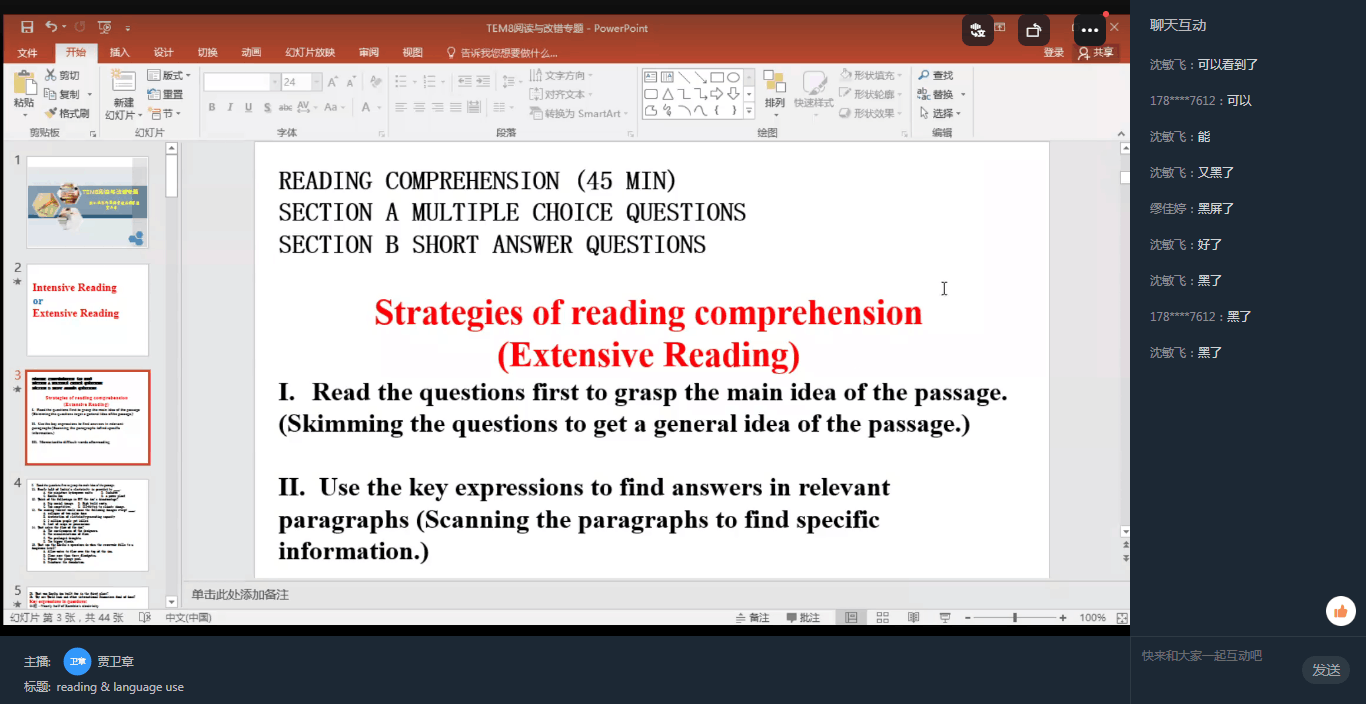Screen dimensions: 1366x704
Task: Toggle strikethrough formatting
Action: click(x=285, y=107)
